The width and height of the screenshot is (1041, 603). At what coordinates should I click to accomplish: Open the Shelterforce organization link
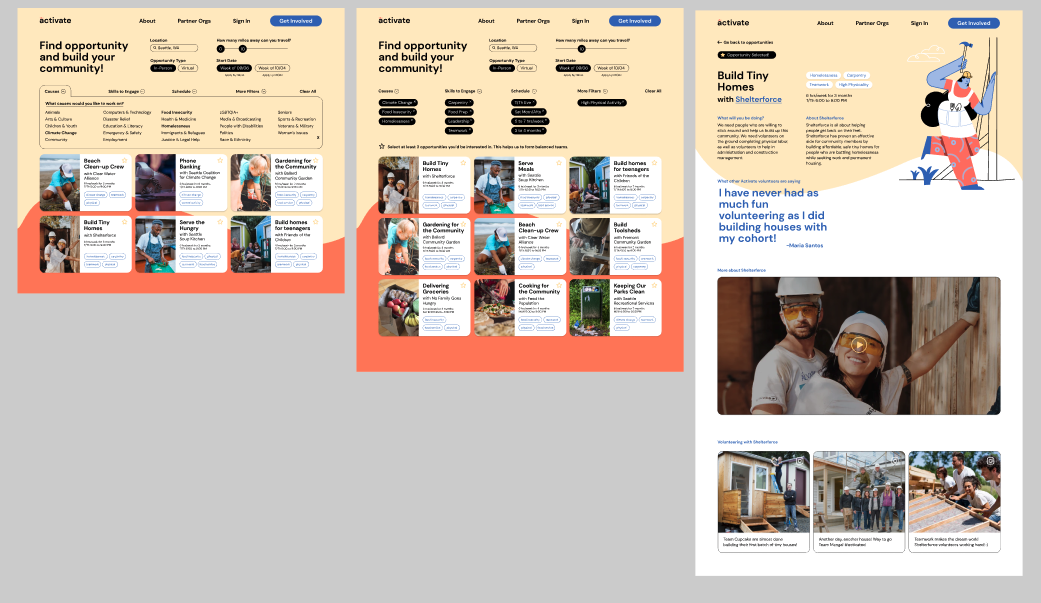tap(758, 100)
